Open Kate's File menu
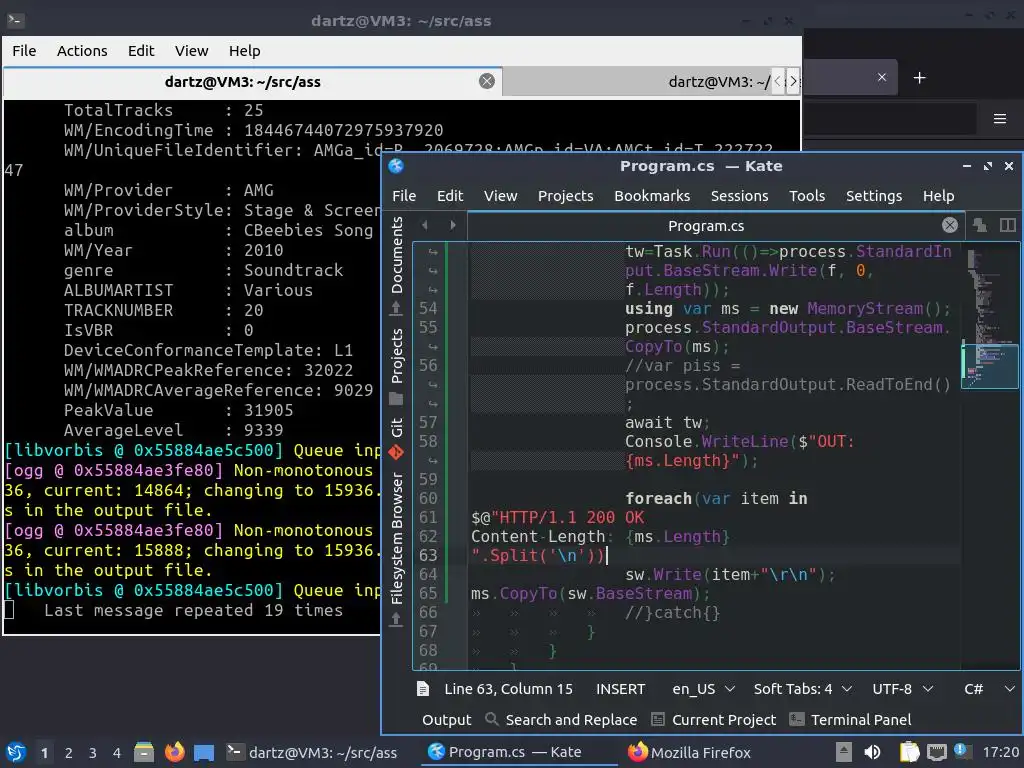This screenshot has height=768, width=1024. click(x=404, y=196)
